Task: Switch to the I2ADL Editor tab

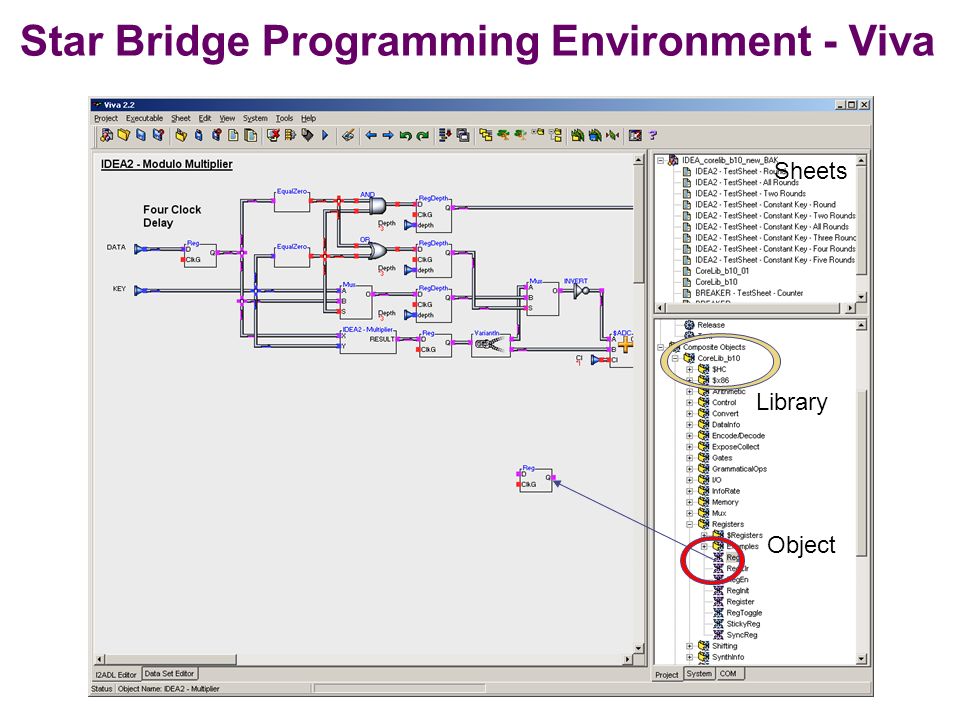Action: (x=116, y=674)
